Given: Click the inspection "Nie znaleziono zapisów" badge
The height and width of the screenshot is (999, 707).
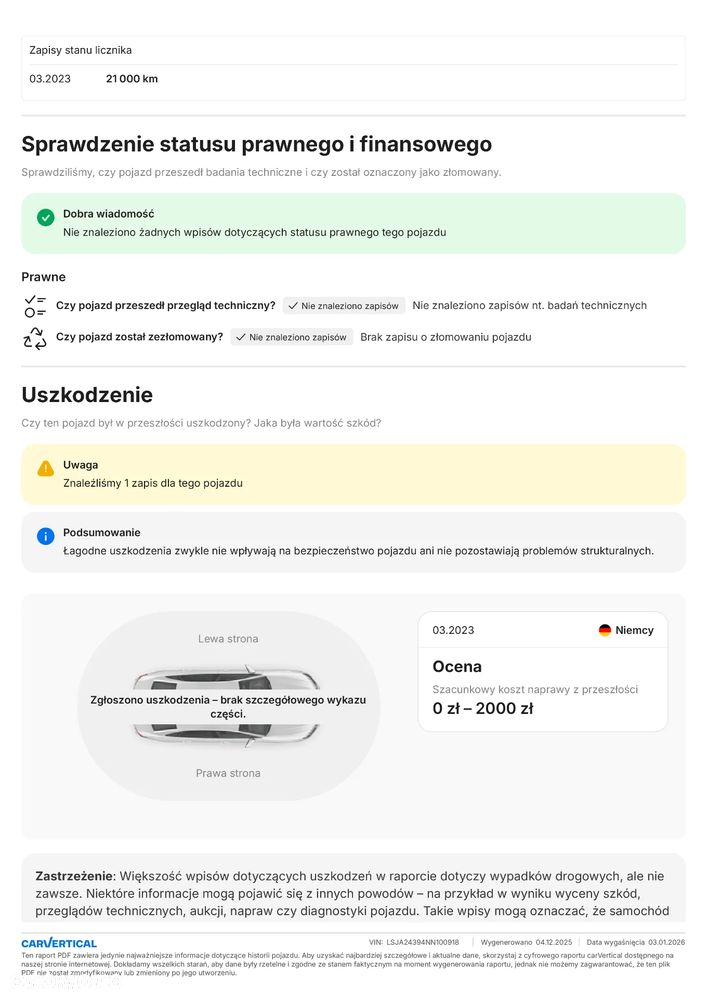Looking at the screenshot, I should [343, 306].
